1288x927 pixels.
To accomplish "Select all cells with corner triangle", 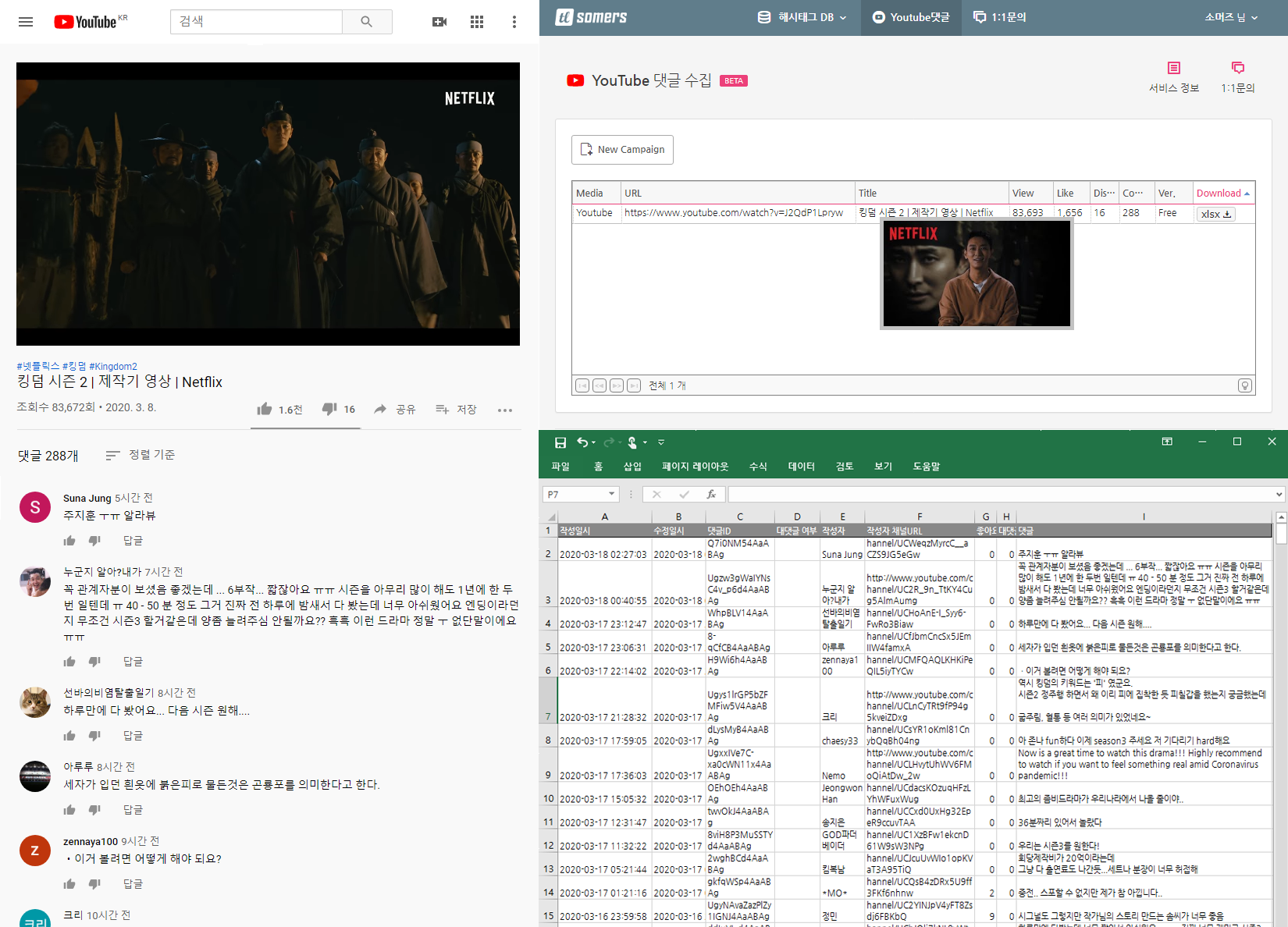I will click(x=550, y=517).
